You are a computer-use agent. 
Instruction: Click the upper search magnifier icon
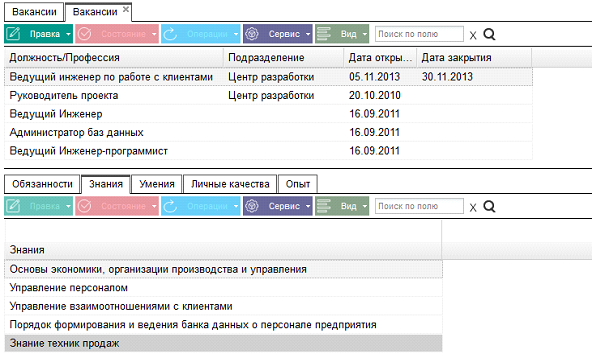coord(489,34)
